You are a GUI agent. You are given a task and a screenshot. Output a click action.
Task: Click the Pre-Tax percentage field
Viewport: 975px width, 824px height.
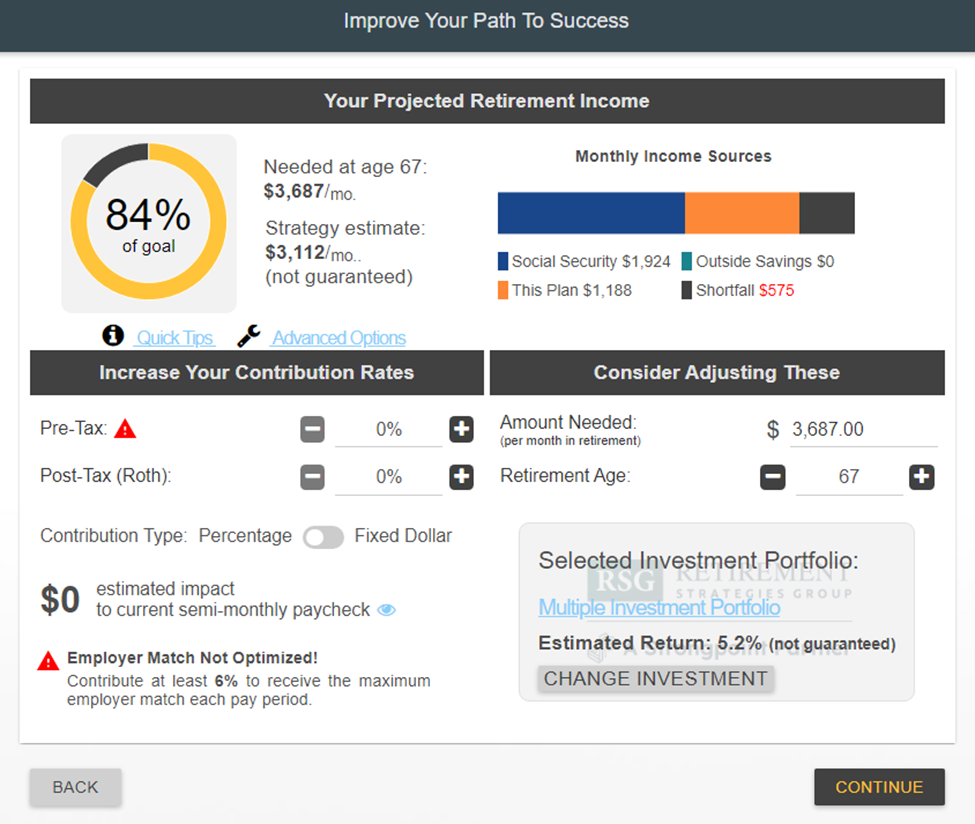pos(388,430)
